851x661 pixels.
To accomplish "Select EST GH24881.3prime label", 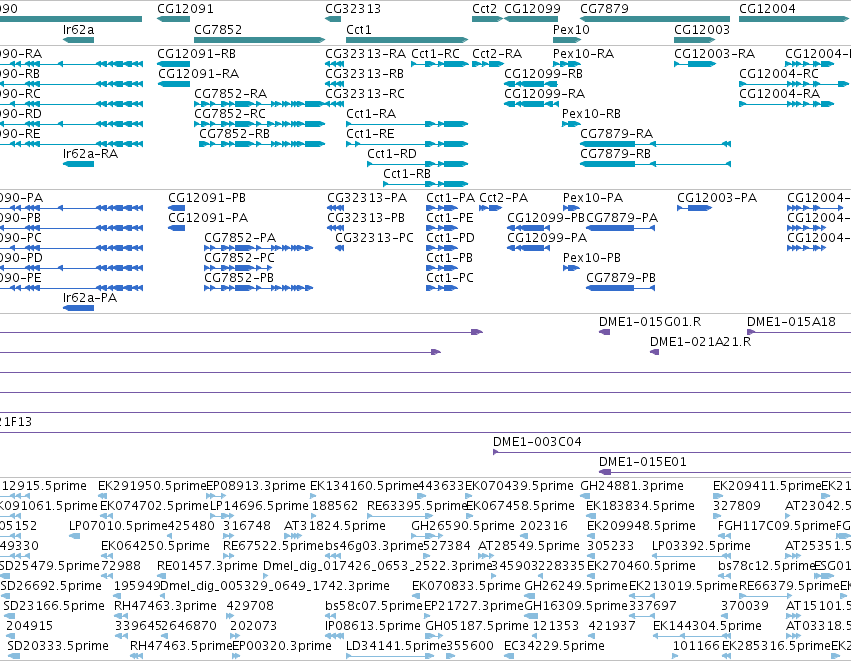I will click(632, 486).
